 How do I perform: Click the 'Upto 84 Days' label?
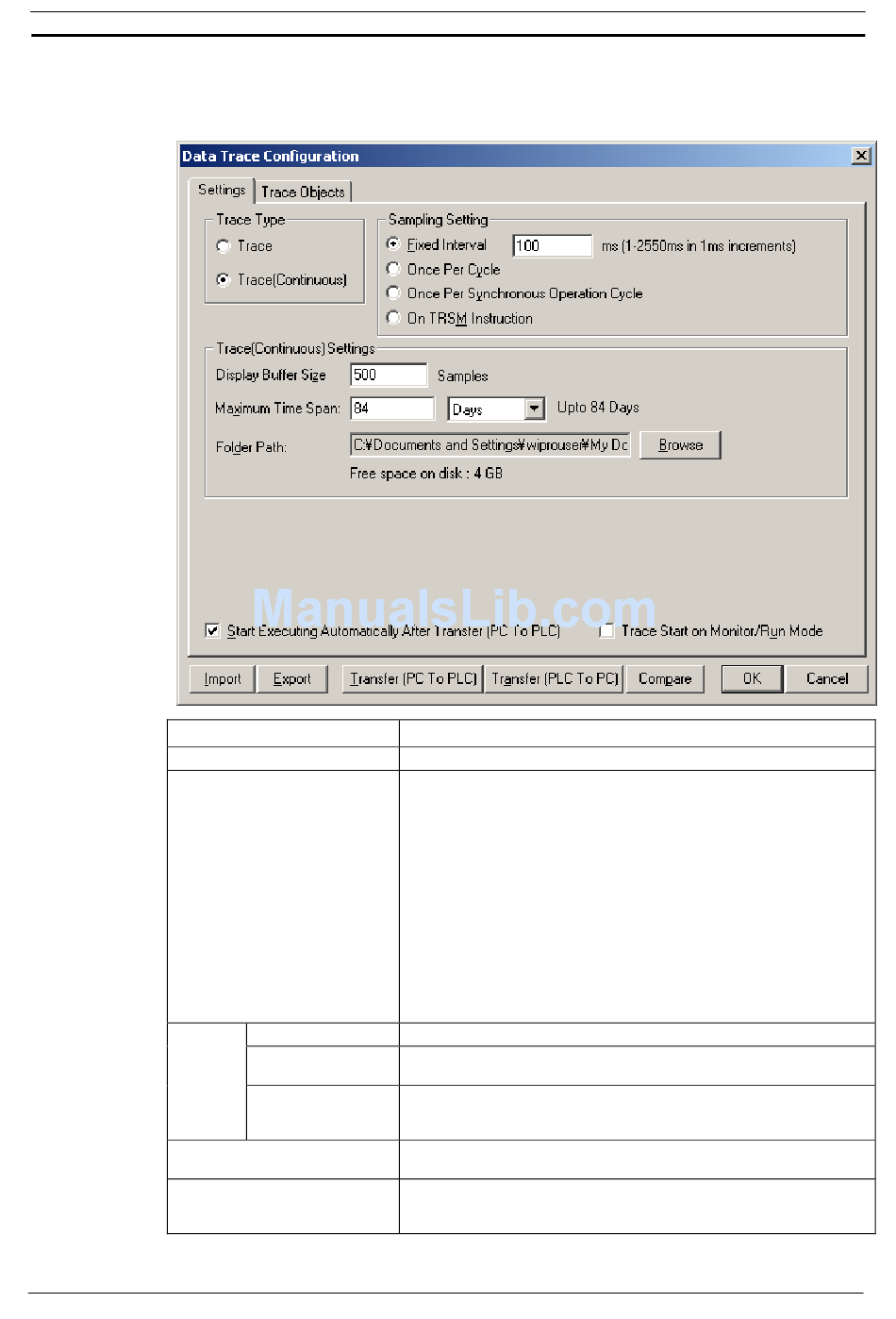(598, 408)
